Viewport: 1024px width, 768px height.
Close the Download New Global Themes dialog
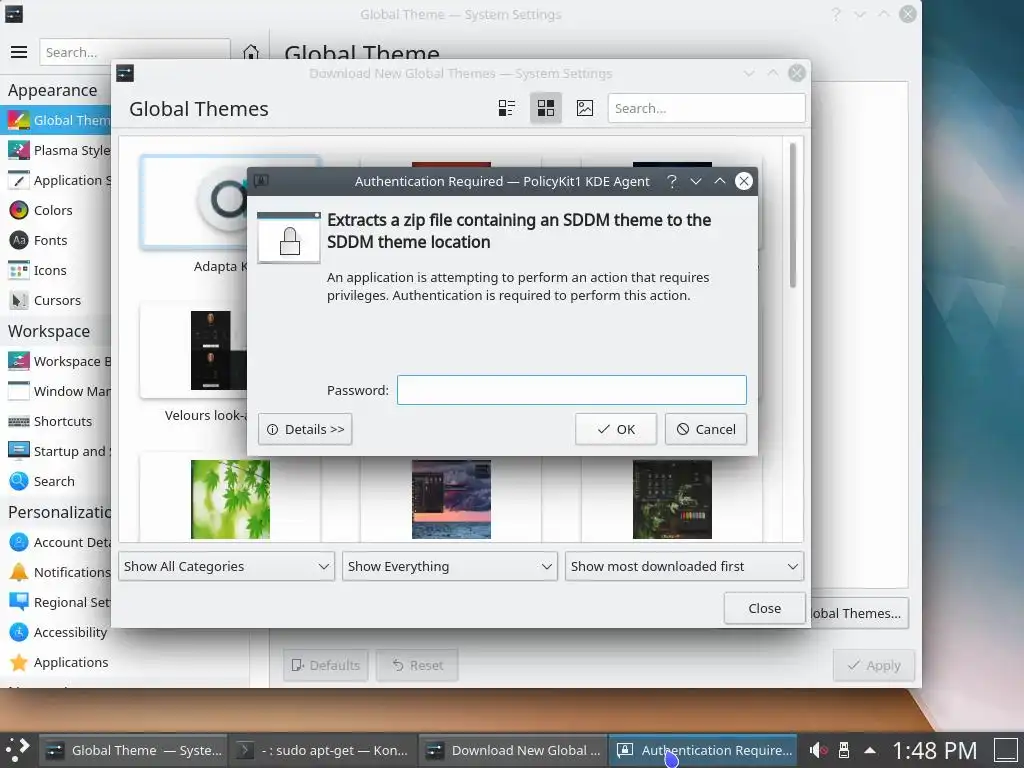click(x=764, y=608)
